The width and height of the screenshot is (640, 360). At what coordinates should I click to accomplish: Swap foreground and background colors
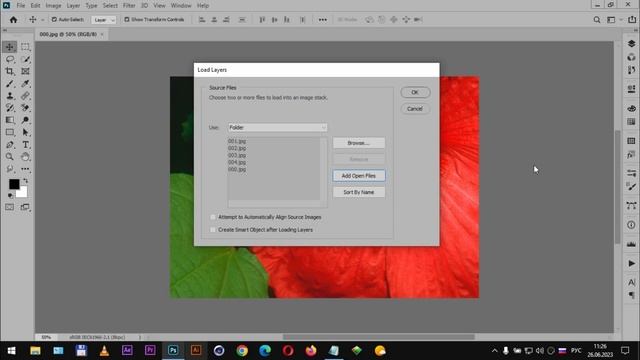coord(26,180)
